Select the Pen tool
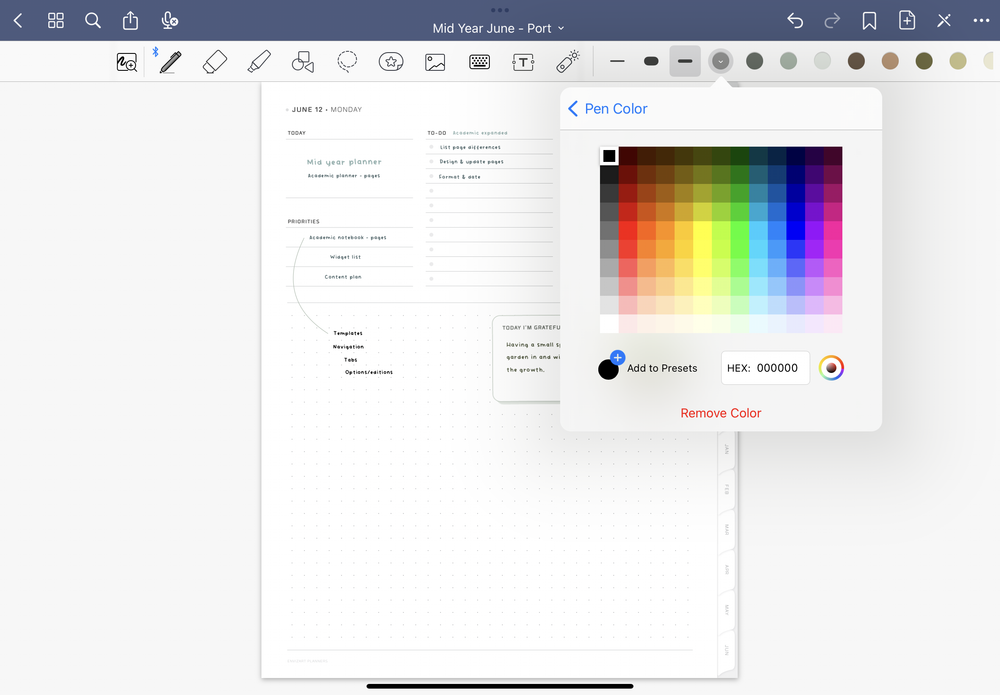Screen dimensions: 1000x695 pos(169,61)
